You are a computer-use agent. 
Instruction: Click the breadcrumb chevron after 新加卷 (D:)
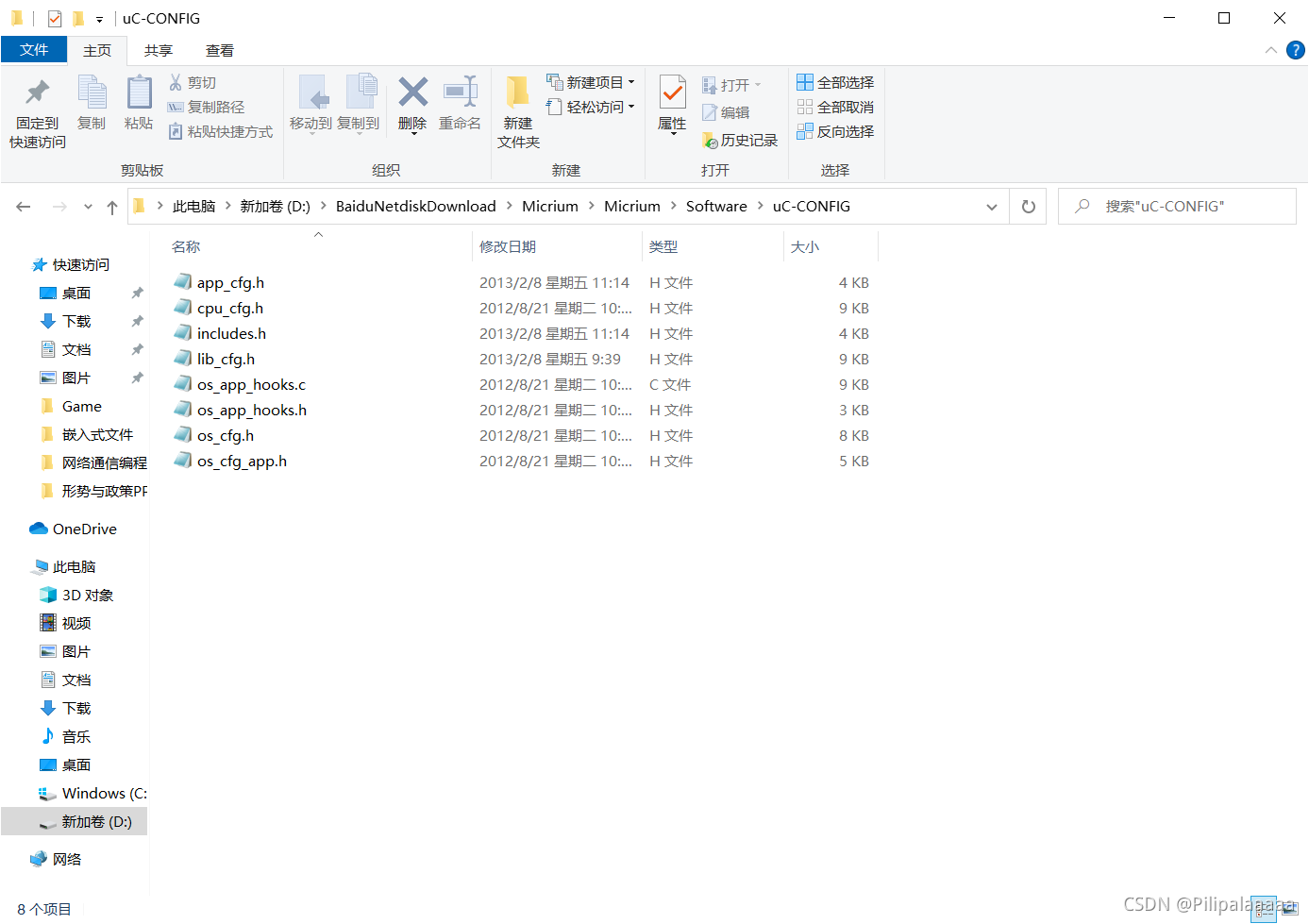(324, 207)
